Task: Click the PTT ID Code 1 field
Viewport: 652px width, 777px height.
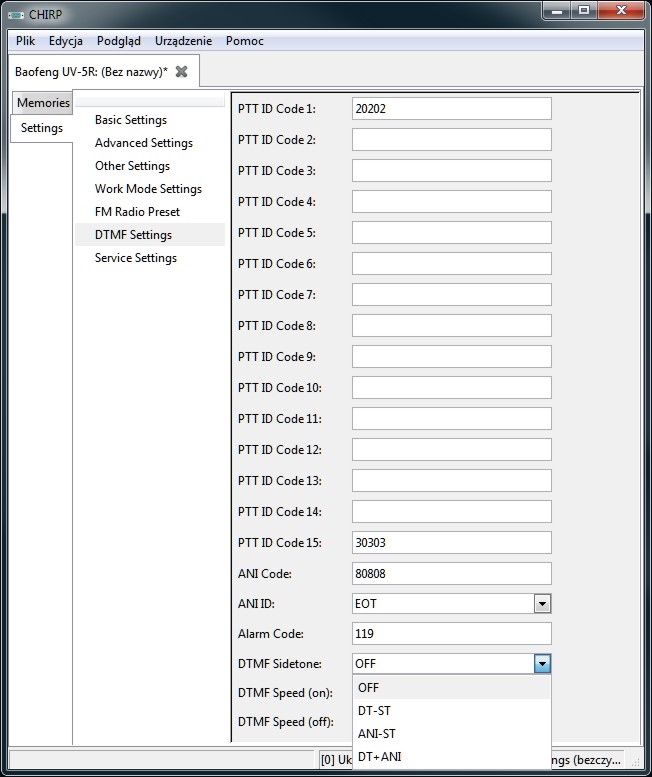Action: pos(451,109)
